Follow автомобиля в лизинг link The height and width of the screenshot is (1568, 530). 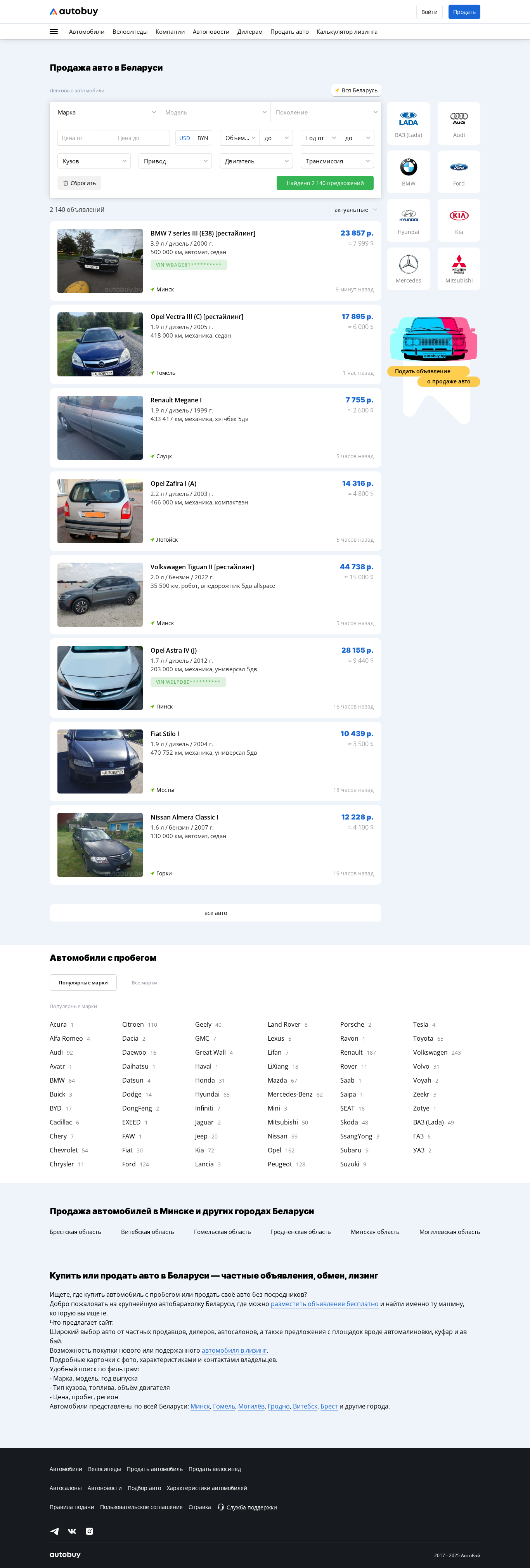(x=234, y=1350)
